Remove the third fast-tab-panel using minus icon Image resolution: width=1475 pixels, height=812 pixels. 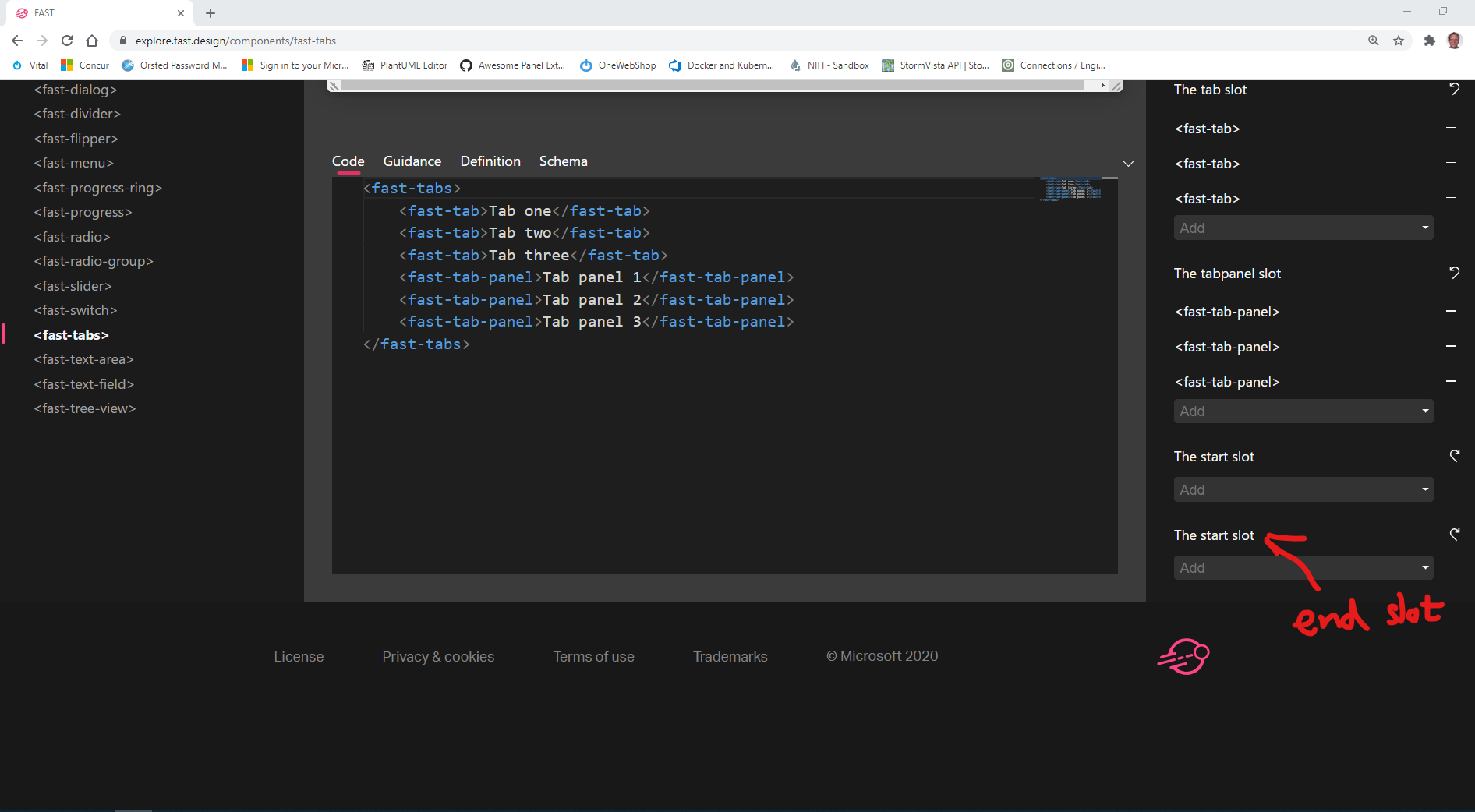1451,381
